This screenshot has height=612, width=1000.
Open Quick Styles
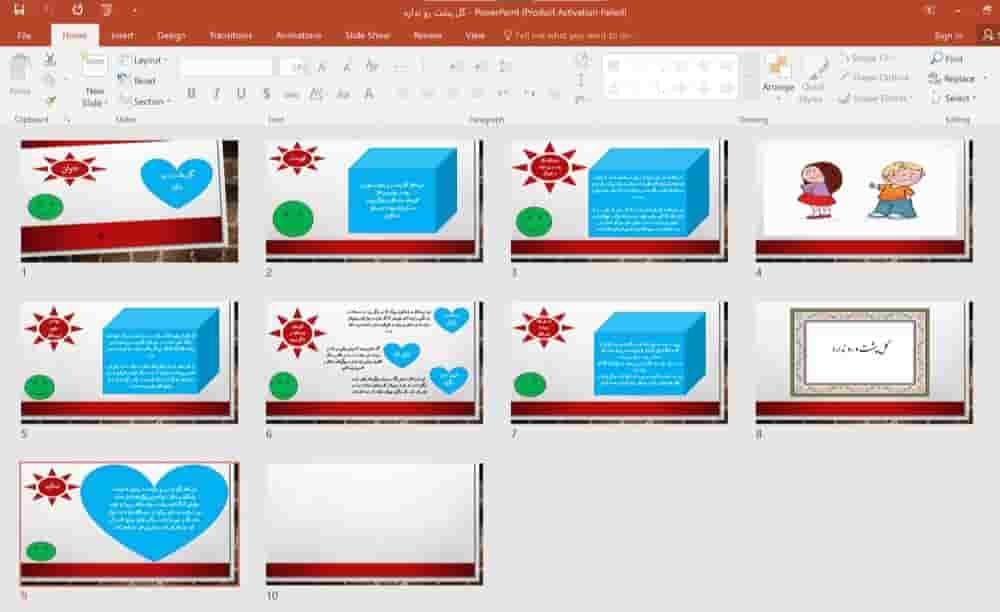tap(812, 80)
